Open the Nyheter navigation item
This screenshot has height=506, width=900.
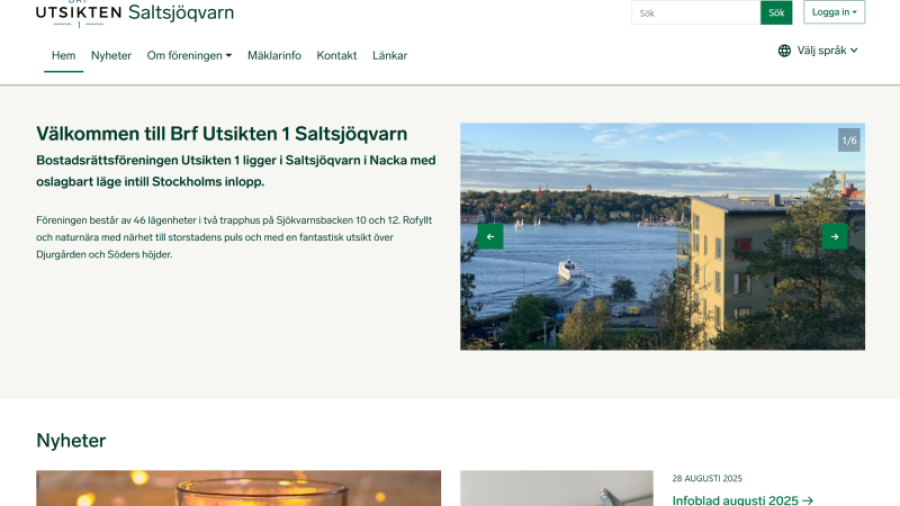click(x=111, y=56)
